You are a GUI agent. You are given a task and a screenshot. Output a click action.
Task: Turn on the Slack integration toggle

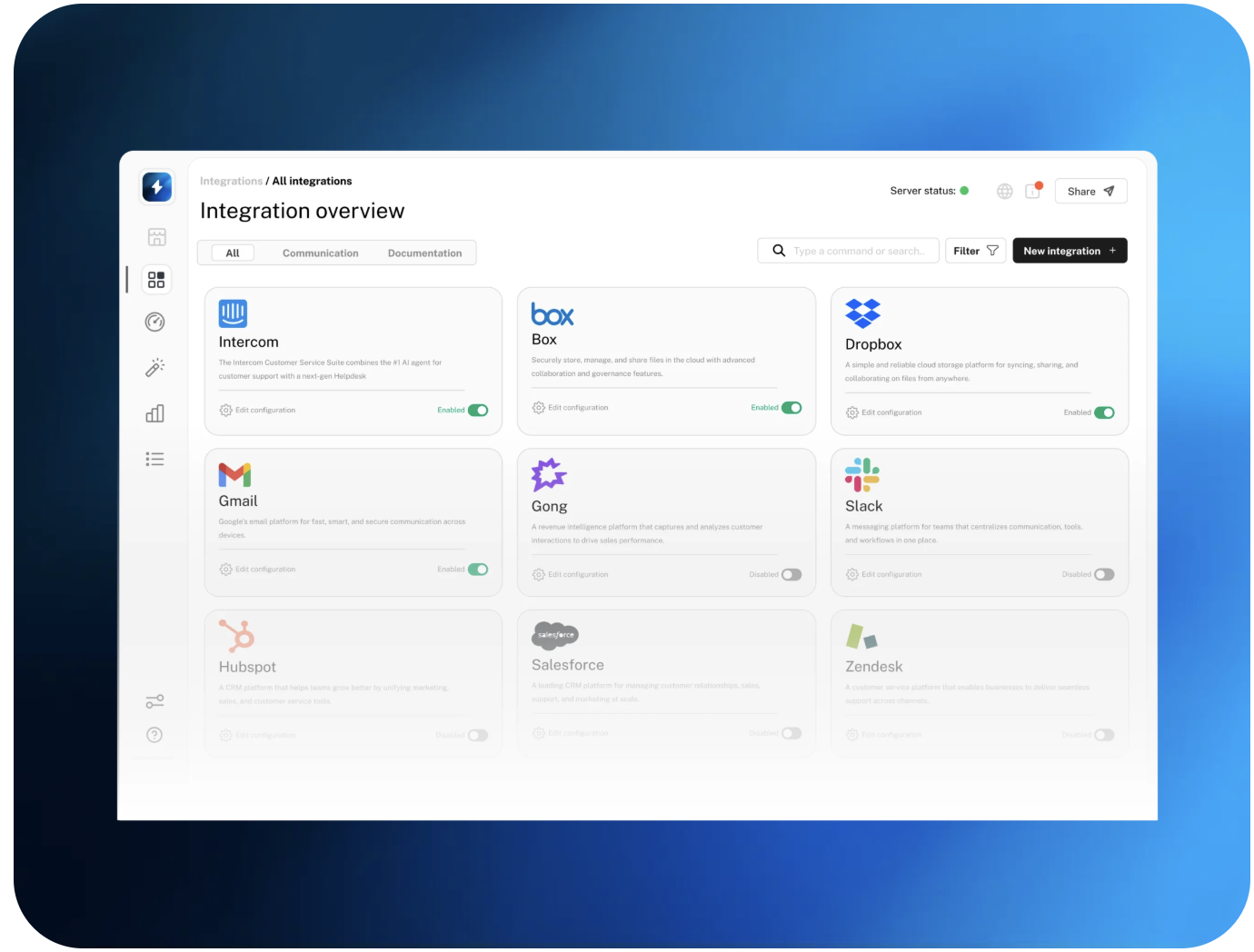point(1104,575)
